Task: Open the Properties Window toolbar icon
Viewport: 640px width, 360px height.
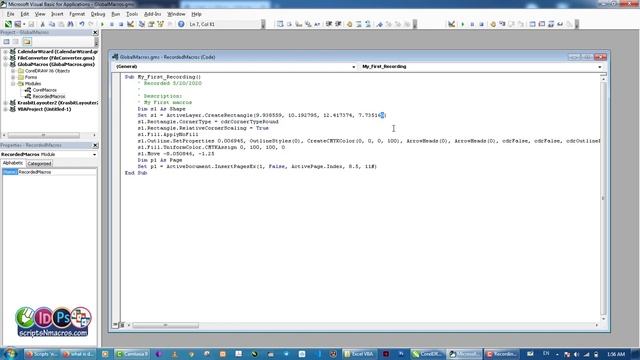Action: click(x=151, y=24)
